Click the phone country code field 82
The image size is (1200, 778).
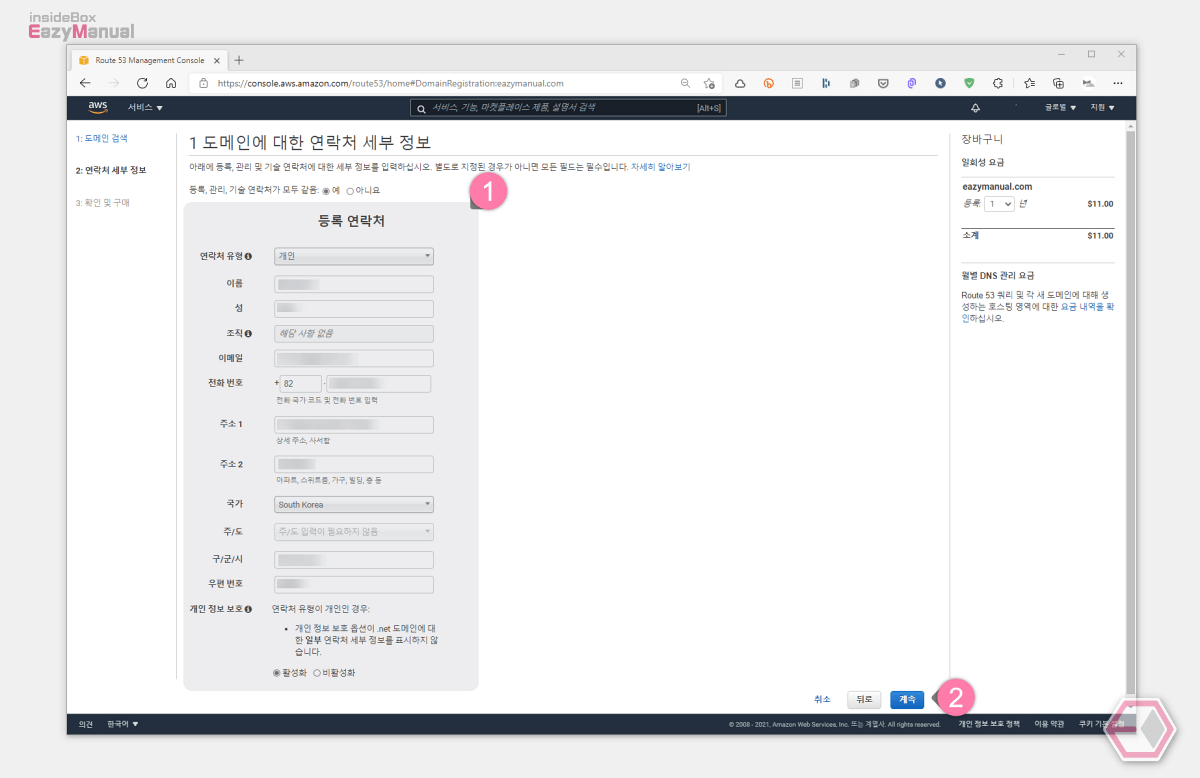pos(301,384)
